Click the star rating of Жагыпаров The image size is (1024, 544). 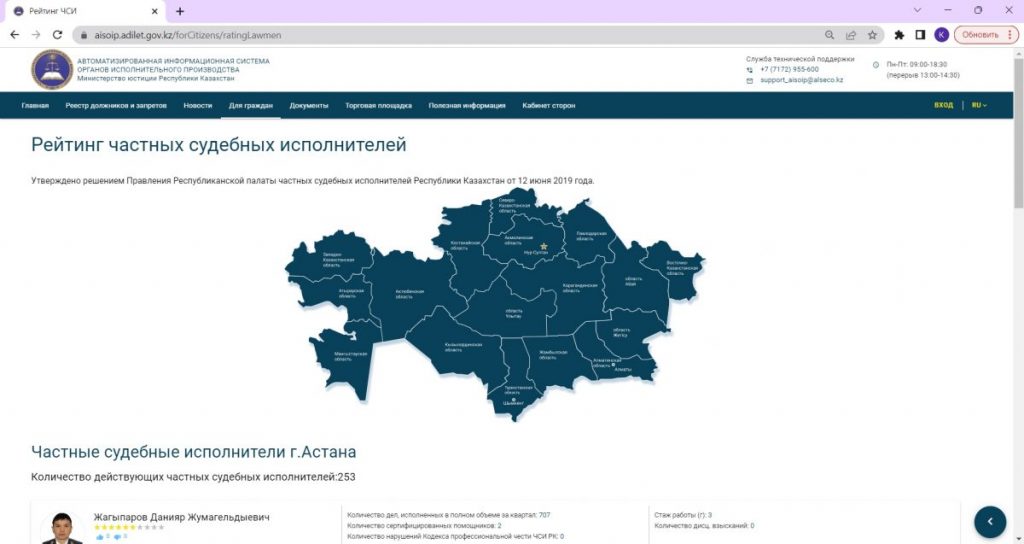coord(129,527)
